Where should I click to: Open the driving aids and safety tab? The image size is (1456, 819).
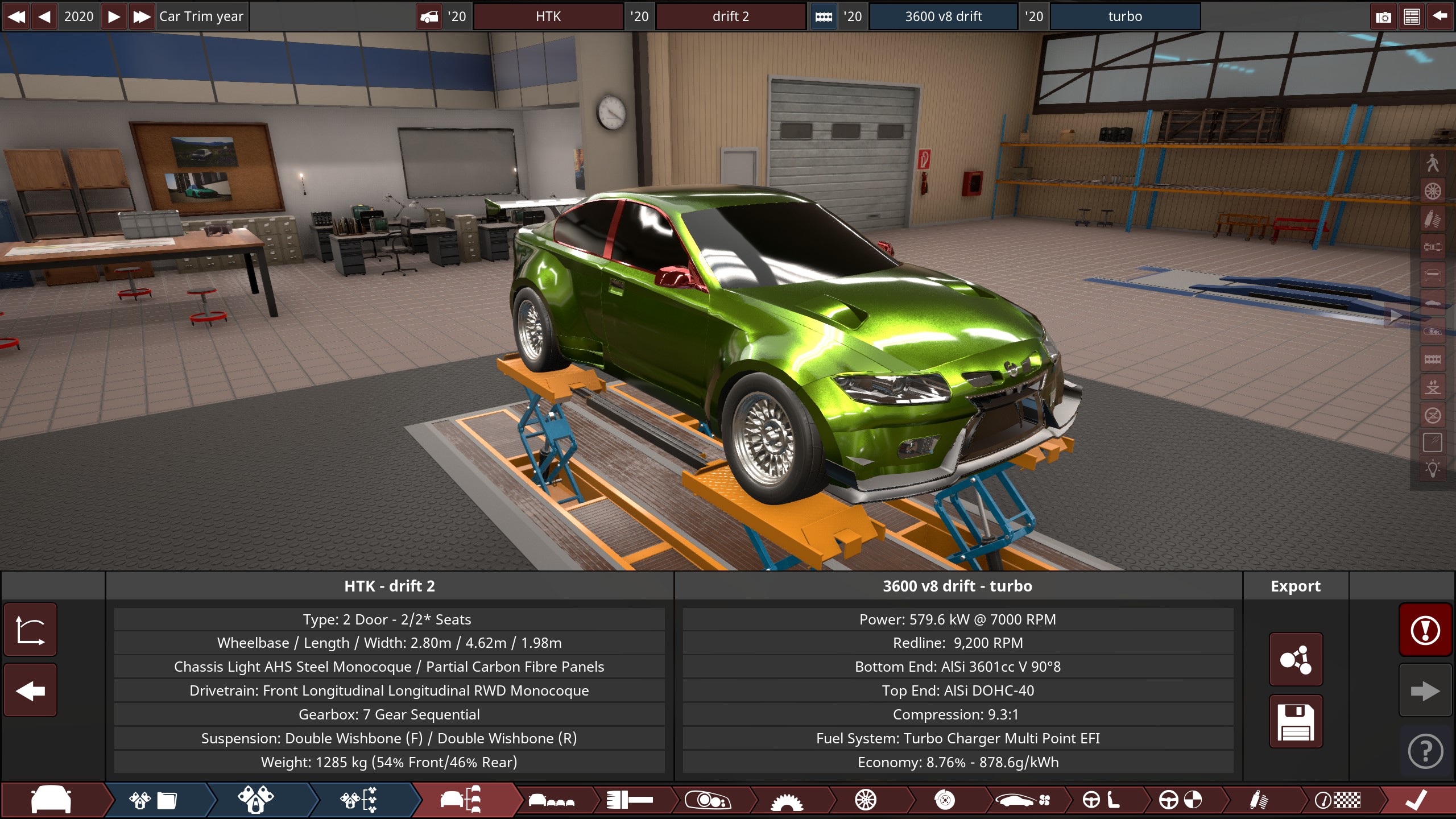(x=1180, y=800)
